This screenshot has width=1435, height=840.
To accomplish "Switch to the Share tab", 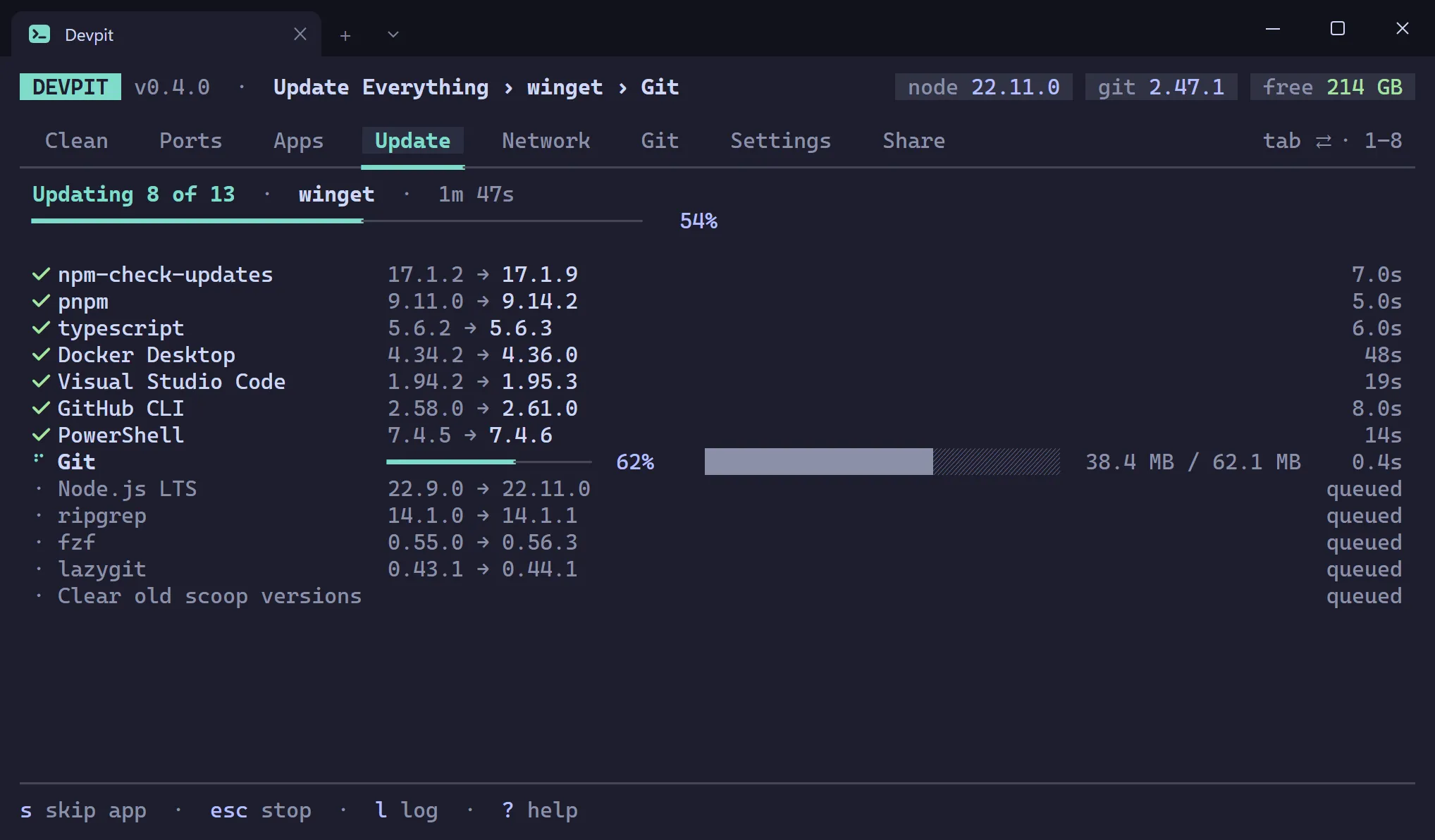I will coord(914,141).
